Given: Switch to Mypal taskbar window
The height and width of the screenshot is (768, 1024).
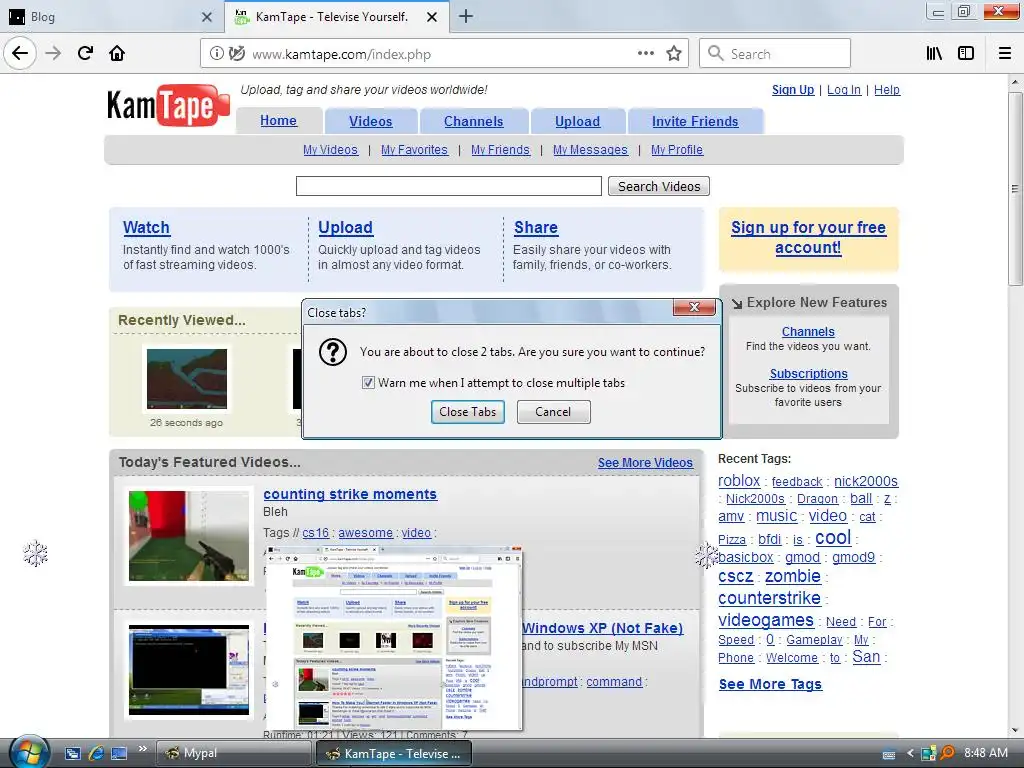Looking at the screenshot, I should click(x=234, y=753).
